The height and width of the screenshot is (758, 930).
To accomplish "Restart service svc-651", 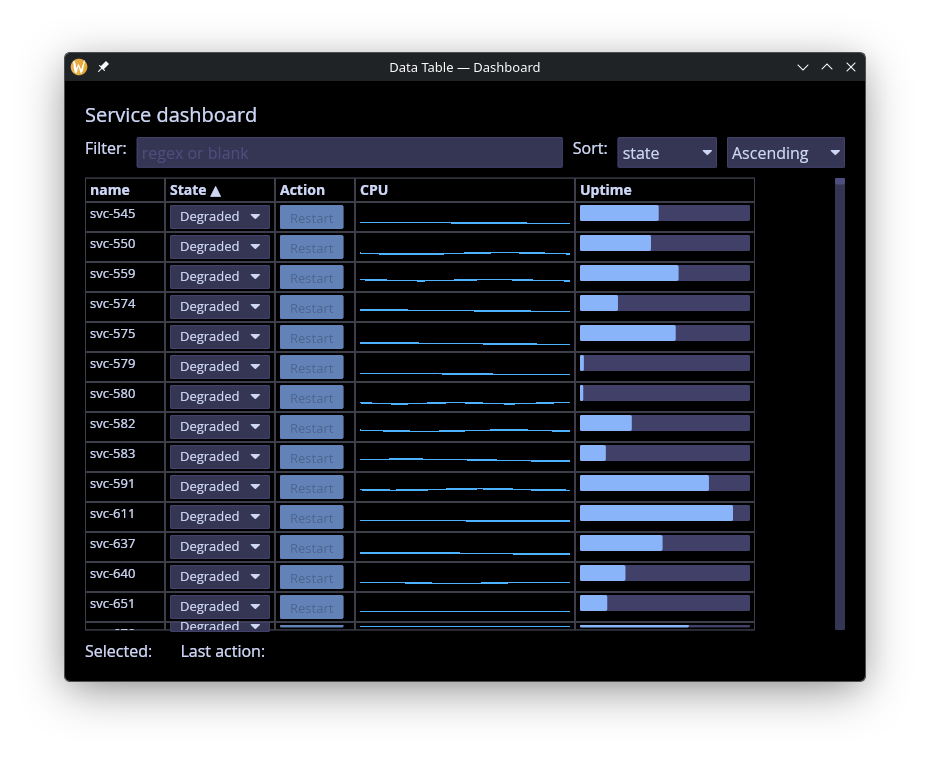I will (x=312, y=607).
